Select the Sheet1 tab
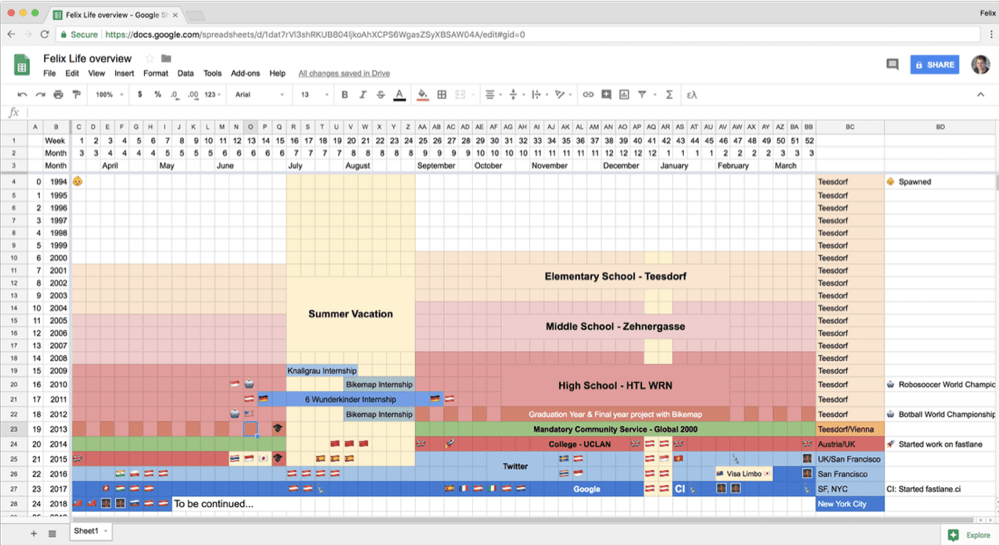Viewport: 999px width, 545px height. [89, 531]
